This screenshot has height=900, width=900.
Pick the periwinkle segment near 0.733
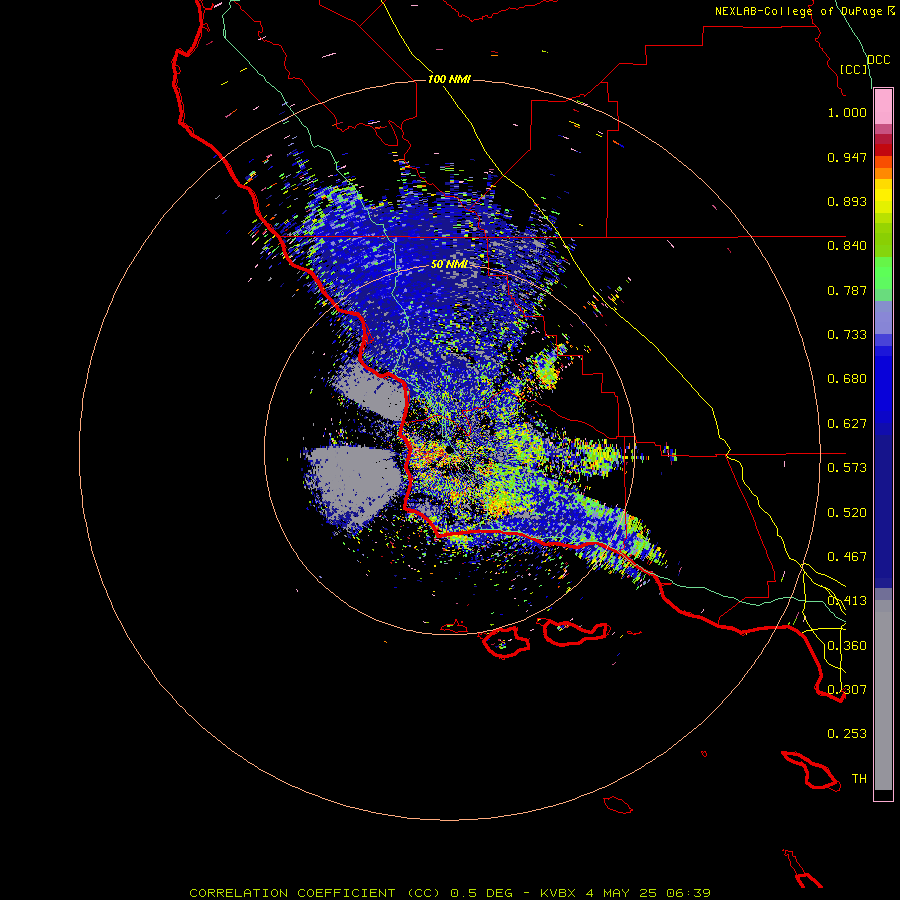pos(883,317)
